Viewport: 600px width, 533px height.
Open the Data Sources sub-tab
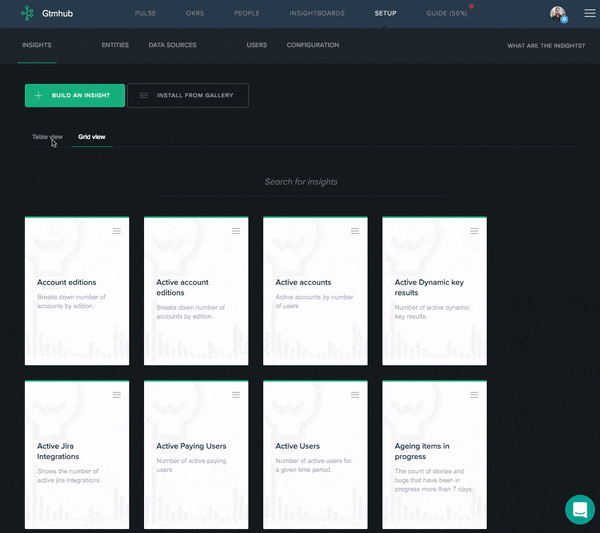[x=173, y=45]
